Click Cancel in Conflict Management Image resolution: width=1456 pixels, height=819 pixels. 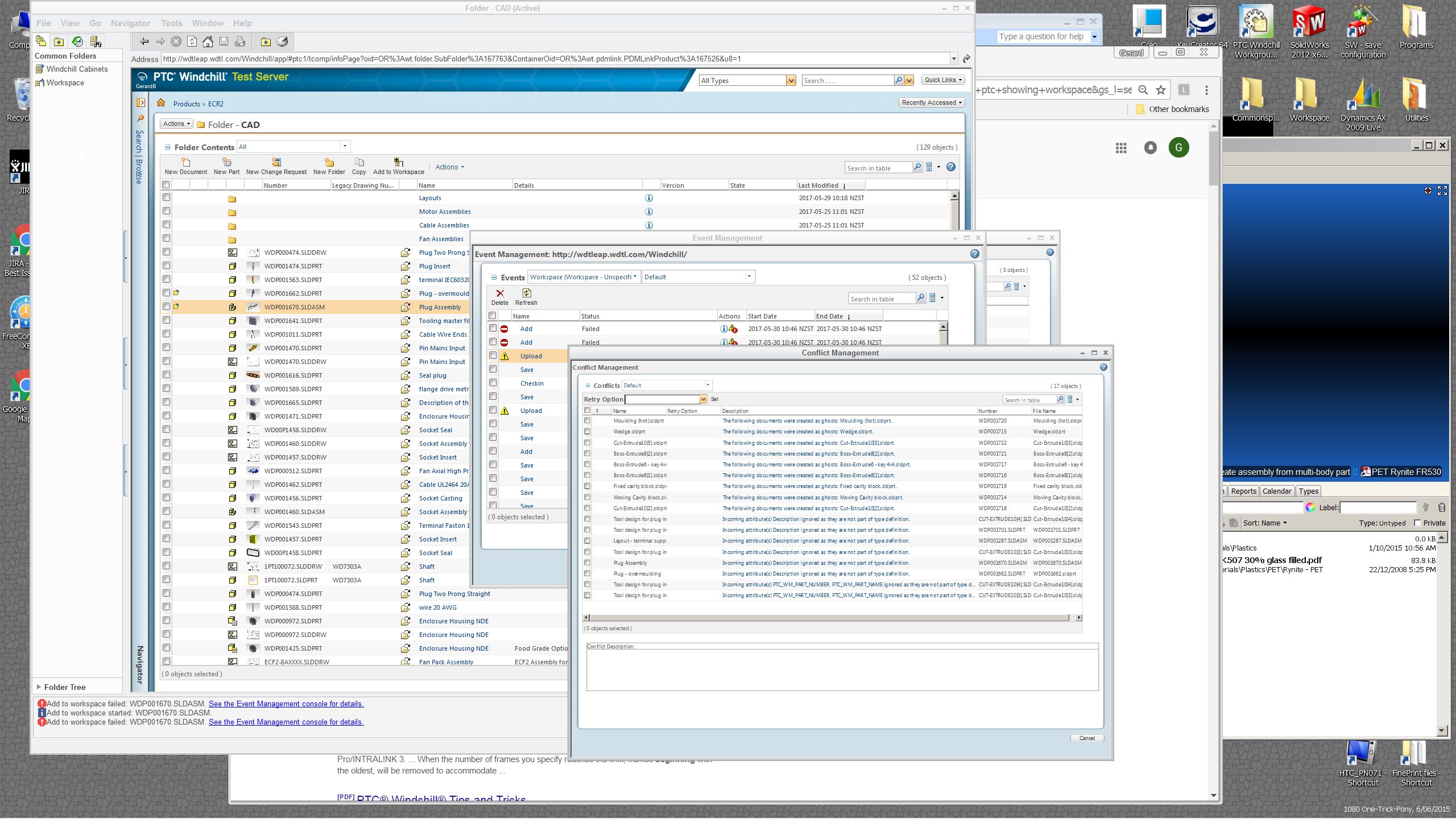(x=1087, y=738)
